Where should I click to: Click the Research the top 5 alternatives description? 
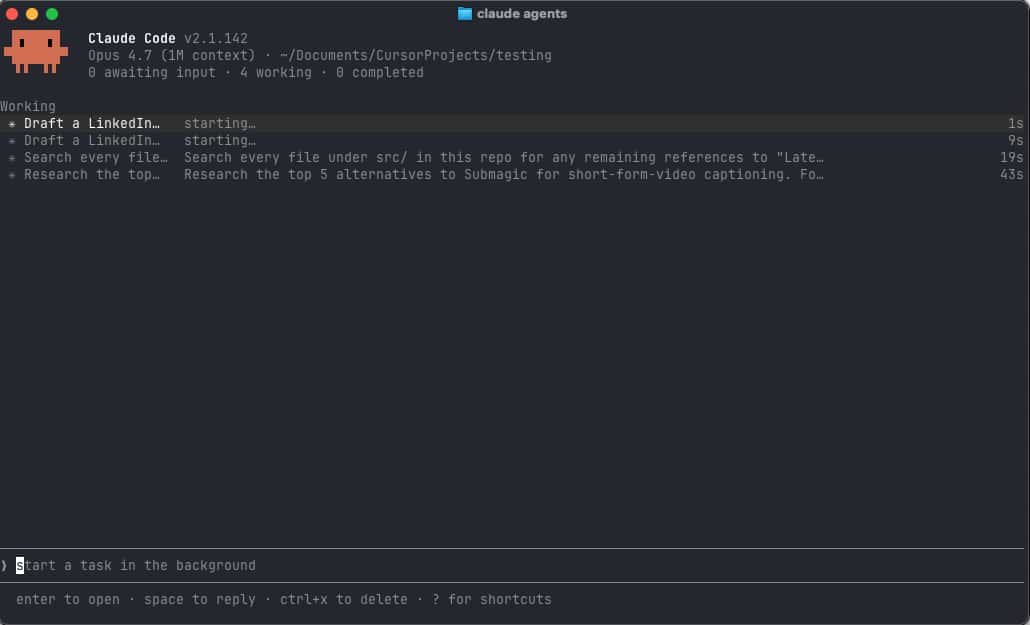[x=503, y=175]
